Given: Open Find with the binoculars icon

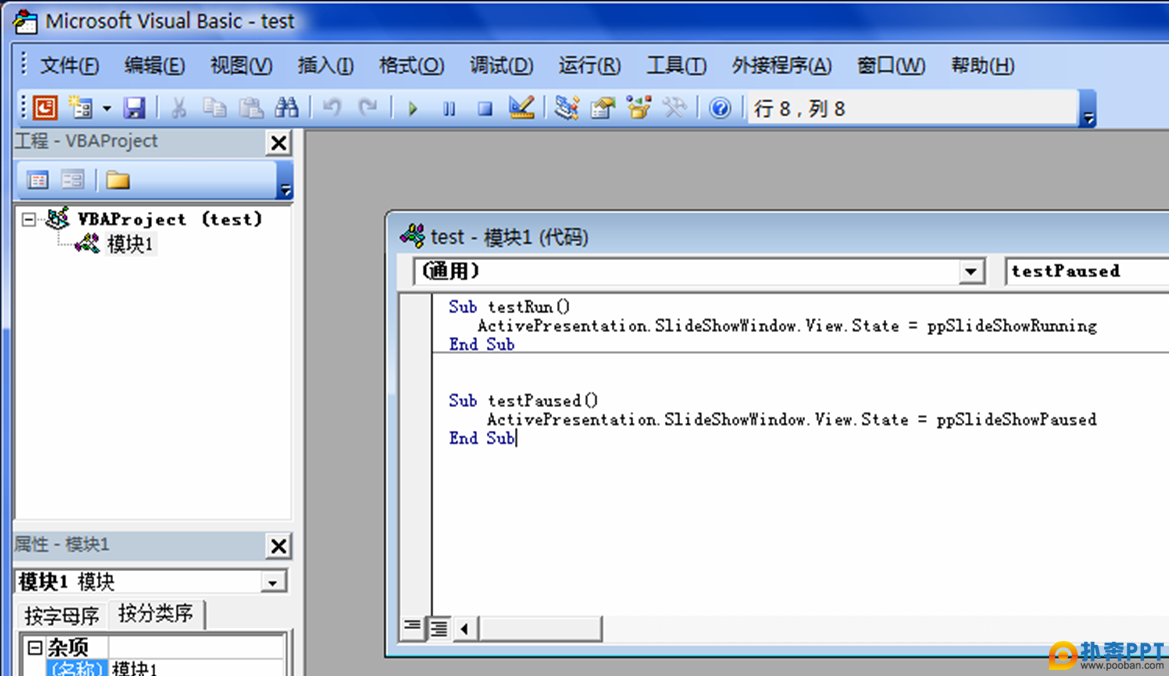Looking at the screenshot, I should click(287, 108).
